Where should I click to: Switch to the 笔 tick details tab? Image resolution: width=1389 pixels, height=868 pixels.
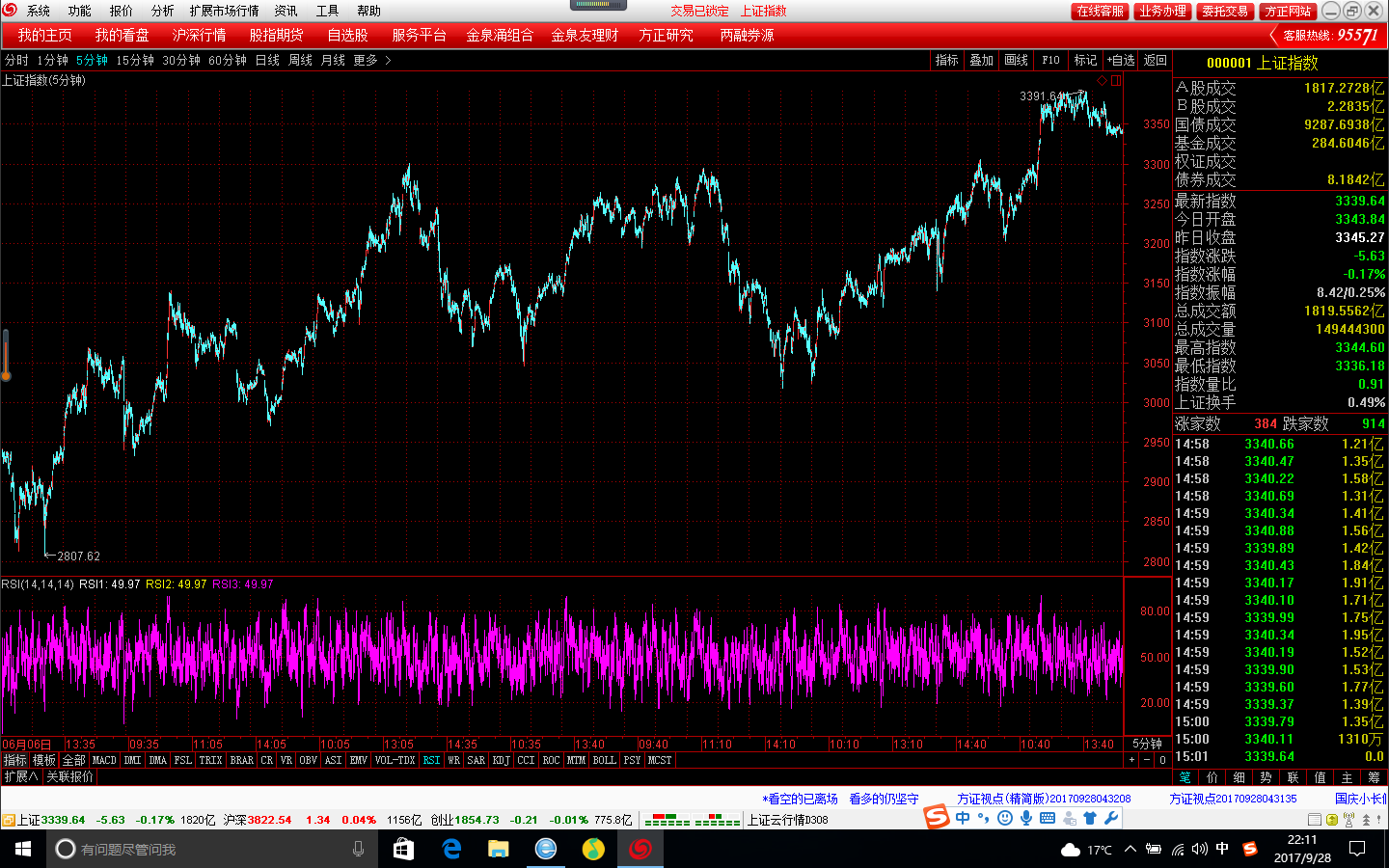pos(1185,776)
